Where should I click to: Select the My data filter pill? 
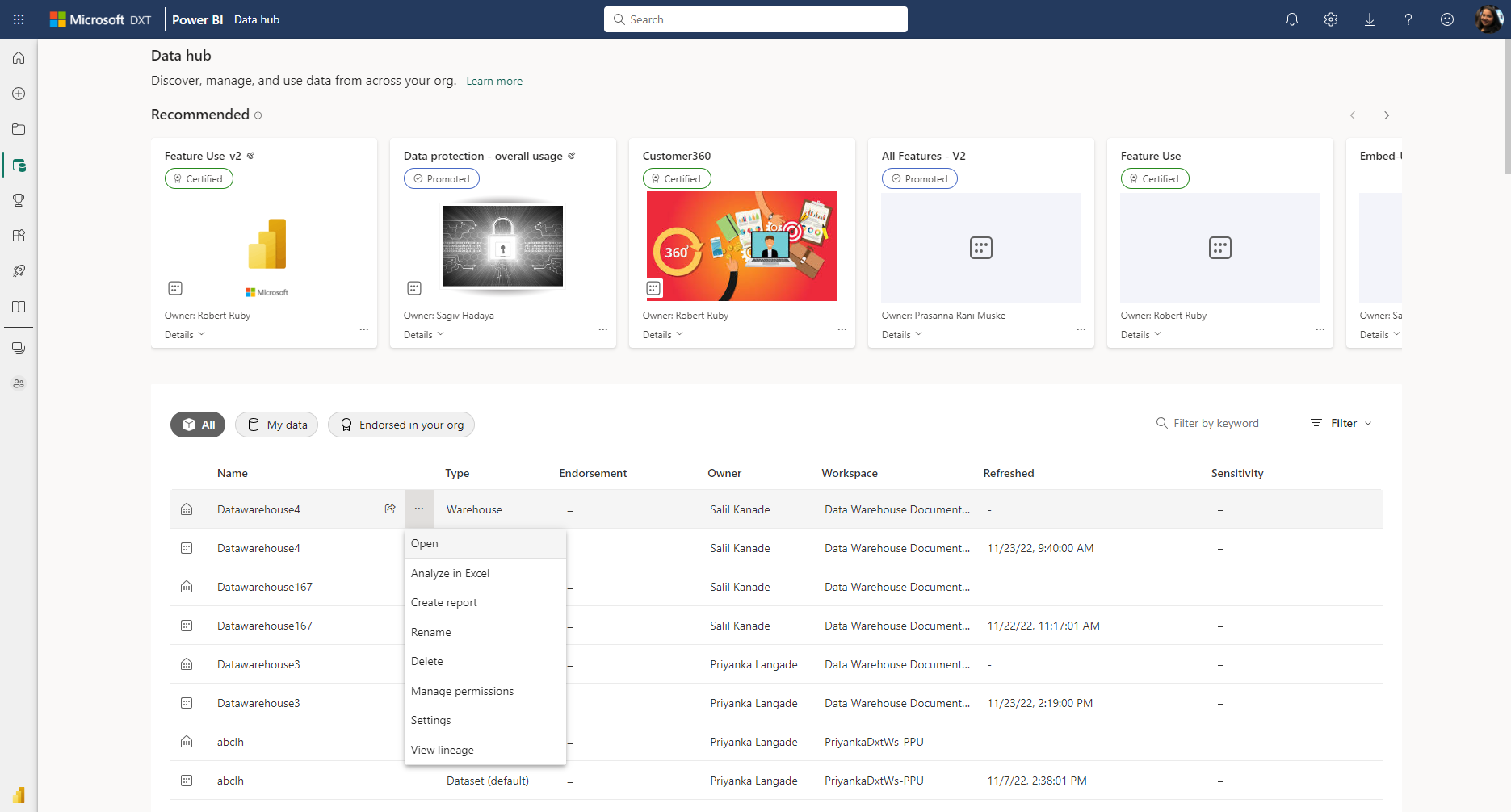276,425
